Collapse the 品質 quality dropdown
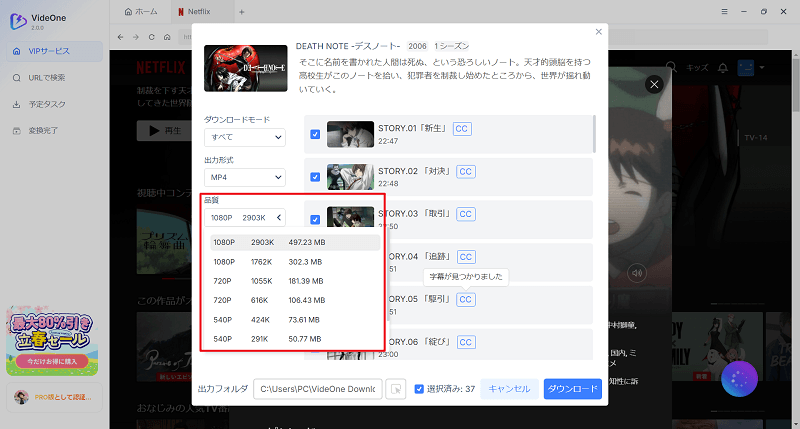This screenshot has width=800, height=429. pos(245,218)
